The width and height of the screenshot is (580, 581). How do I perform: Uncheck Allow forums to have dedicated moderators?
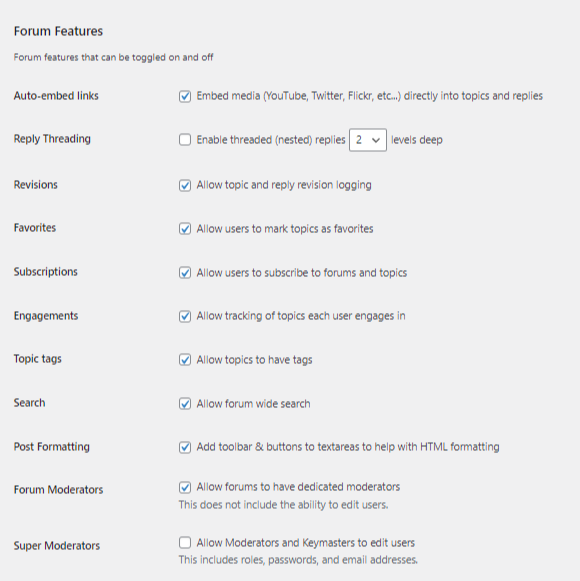click(x=185, y=487)
